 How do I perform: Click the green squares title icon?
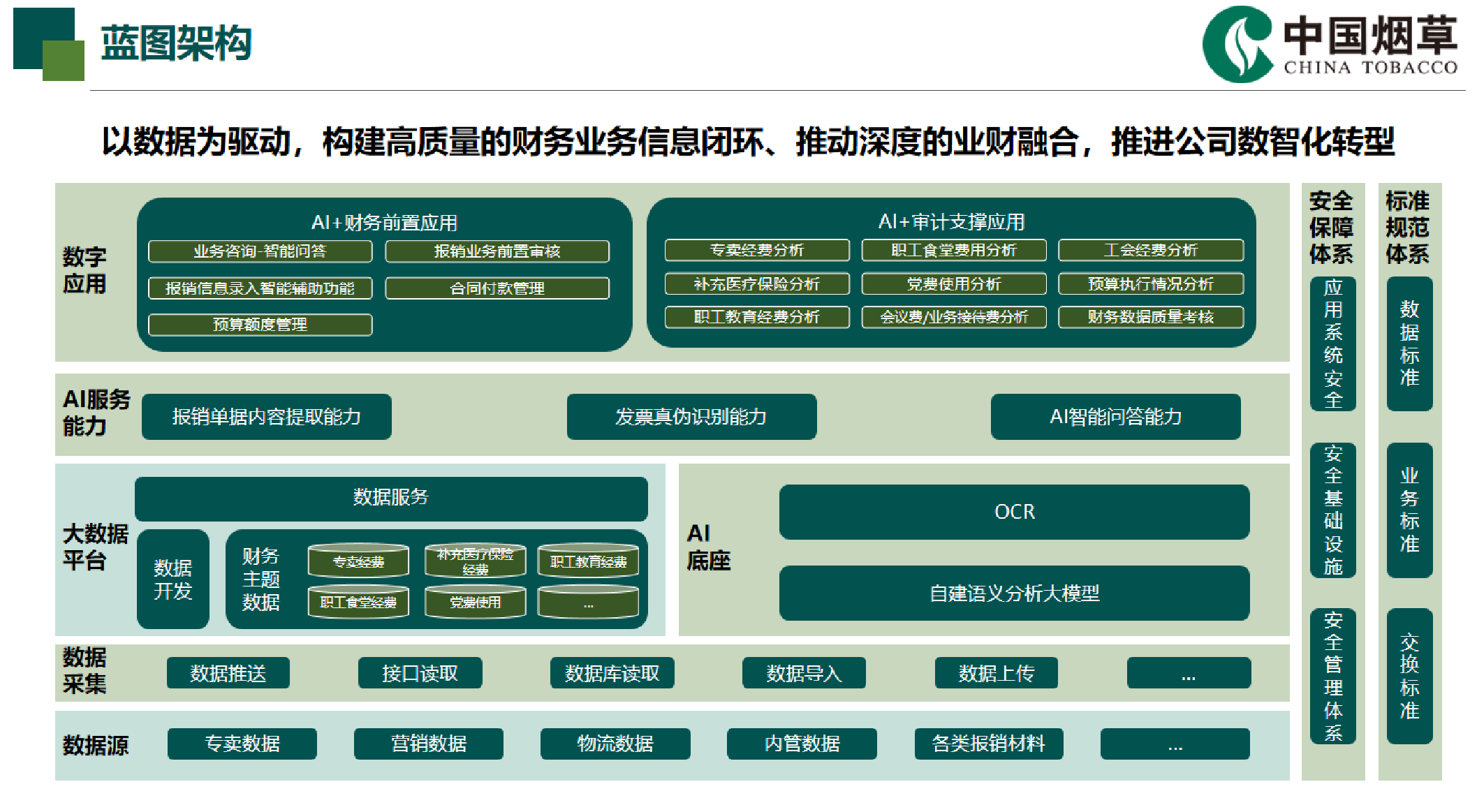click(x=47, y=44)
